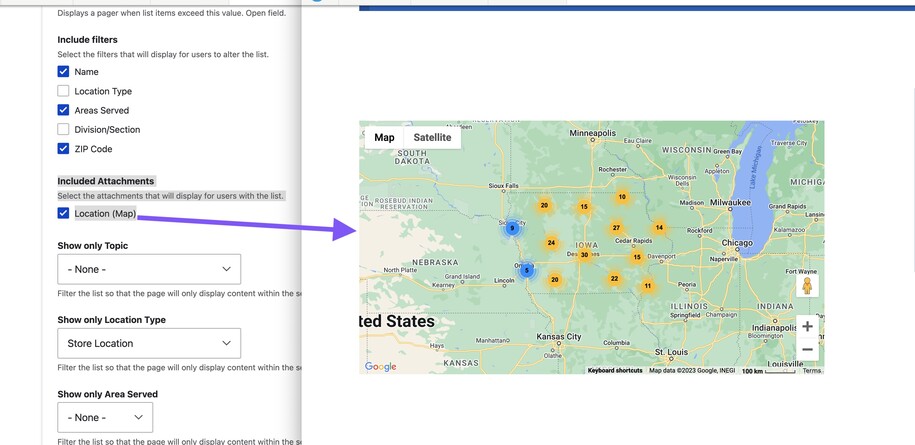Uncheck the Name filter checkbox
The width and height of the screenshot is (915, 445).
click(63, 72)
